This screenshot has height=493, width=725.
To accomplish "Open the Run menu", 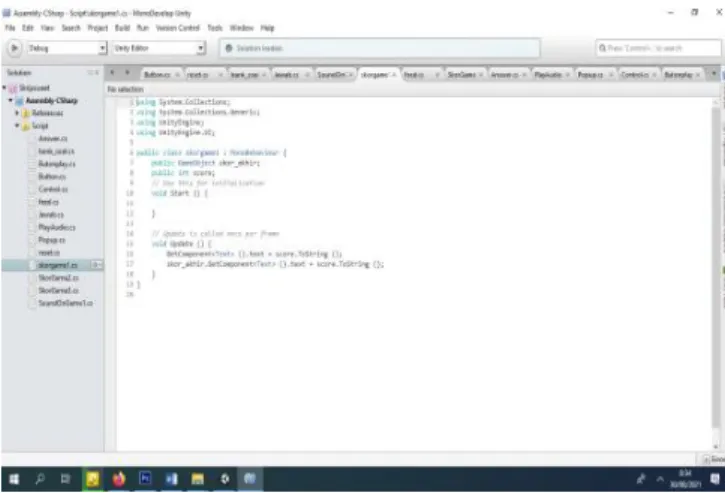I will tap(142, 28).
